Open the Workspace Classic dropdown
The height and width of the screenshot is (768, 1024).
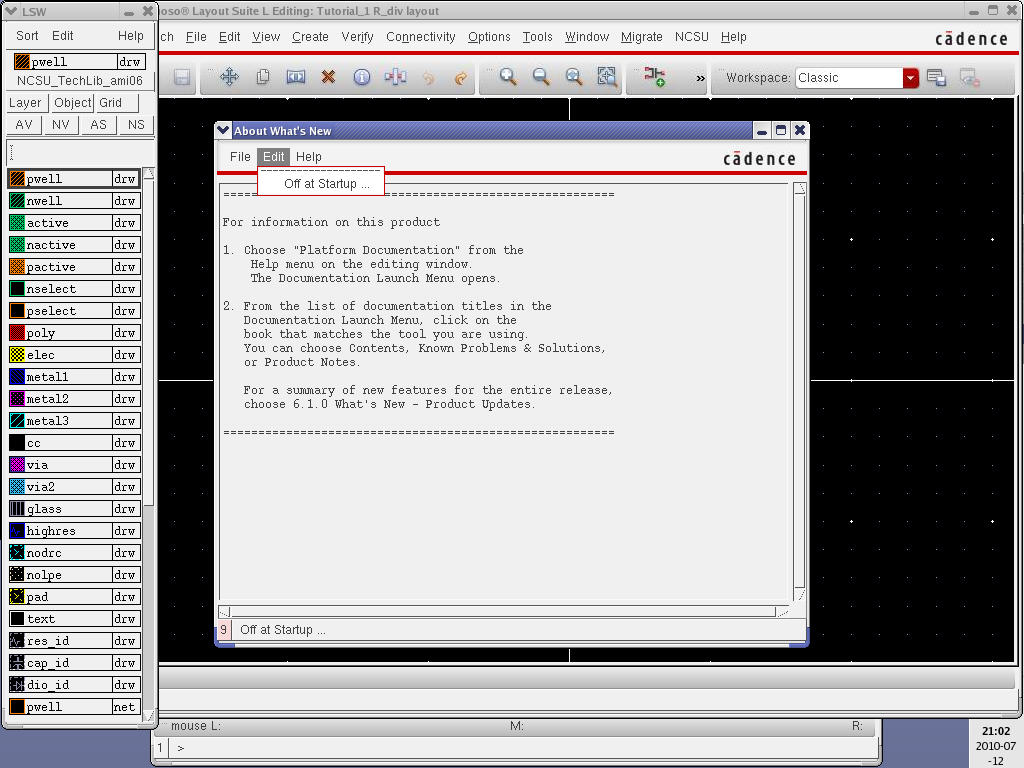pos(910,78)
